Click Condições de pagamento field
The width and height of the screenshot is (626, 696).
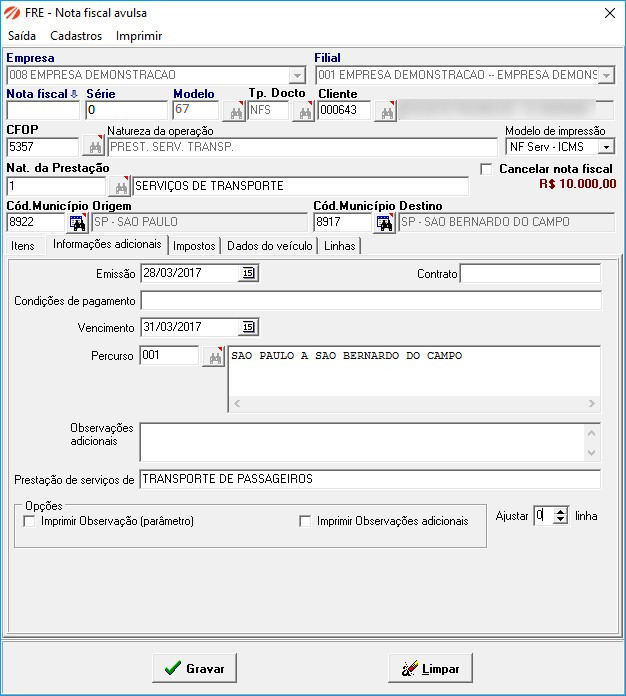(371, 301)
